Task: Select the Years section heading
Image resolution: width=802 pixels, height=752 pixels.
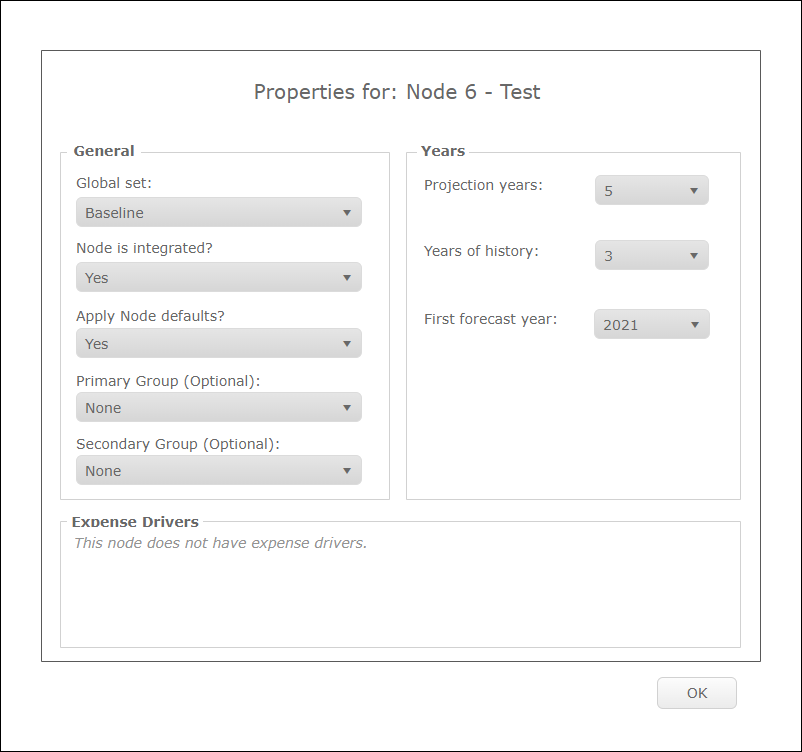Action: pyautogui.click(x=443, y=151)
